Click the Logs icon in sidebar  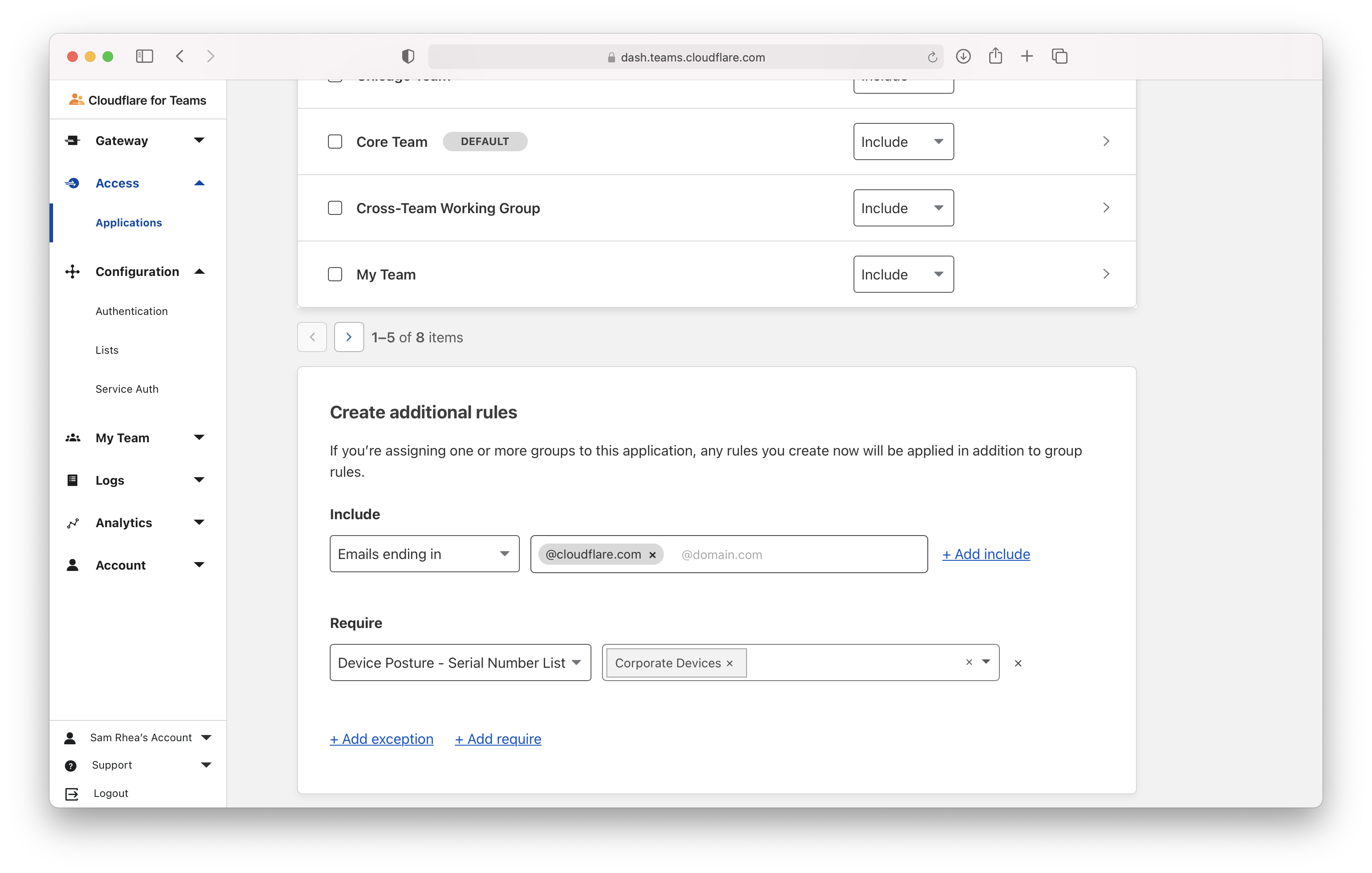[x=72, y=480]
